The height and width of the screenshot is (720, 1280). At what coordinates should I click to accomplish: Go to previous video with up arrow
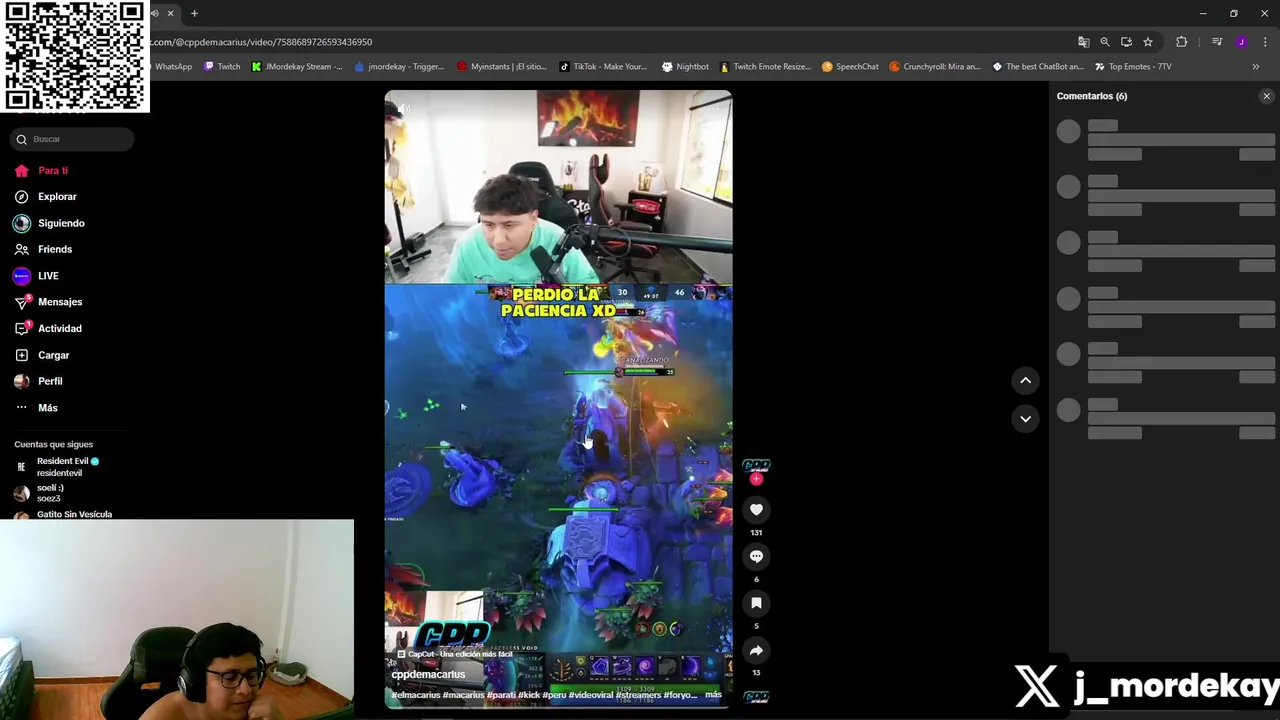[x=1025, y=380]
